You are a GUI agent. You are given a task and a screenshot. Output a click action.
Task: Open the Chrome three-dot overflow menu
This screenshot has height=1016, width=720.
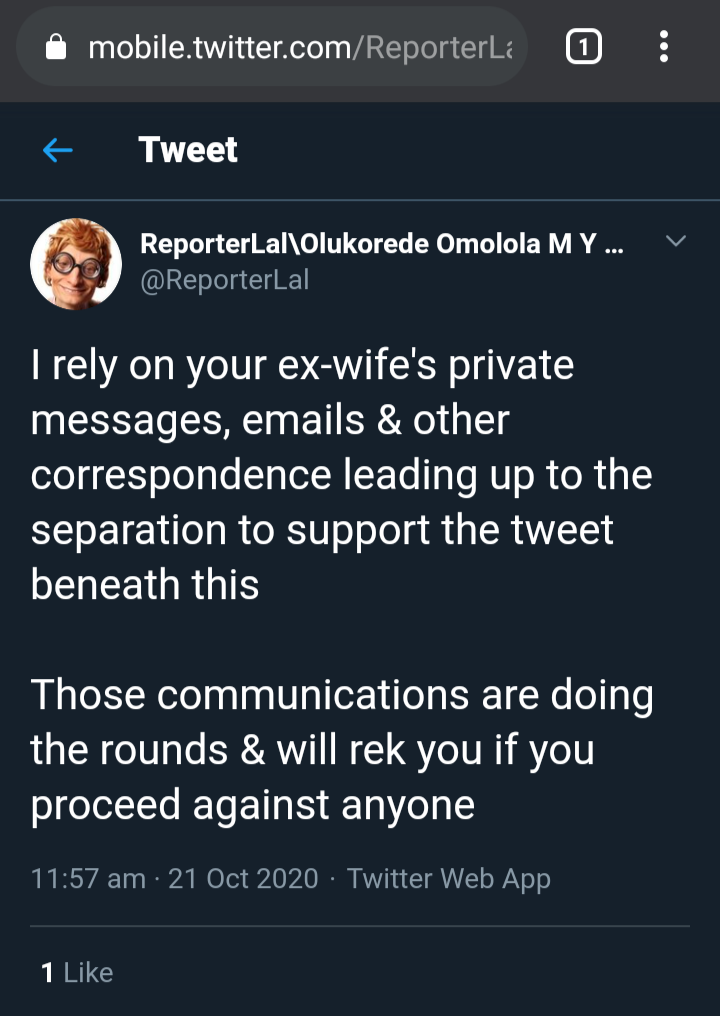click(x=664, y=47)
